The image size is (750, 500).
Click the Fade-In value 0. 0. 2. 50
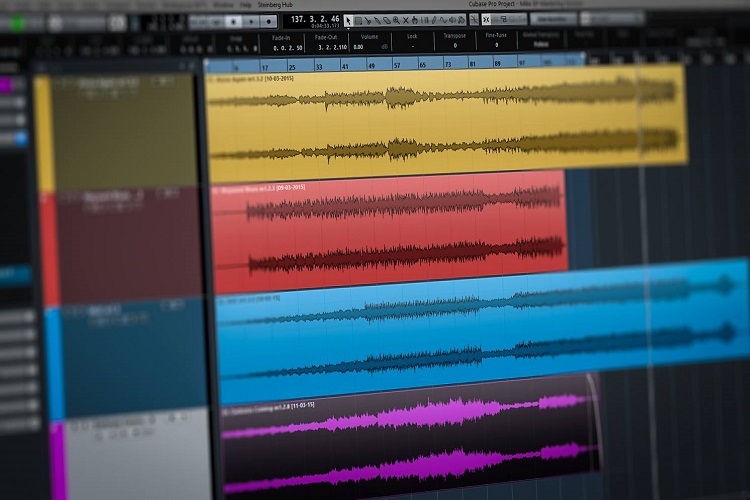click(287, 48)
